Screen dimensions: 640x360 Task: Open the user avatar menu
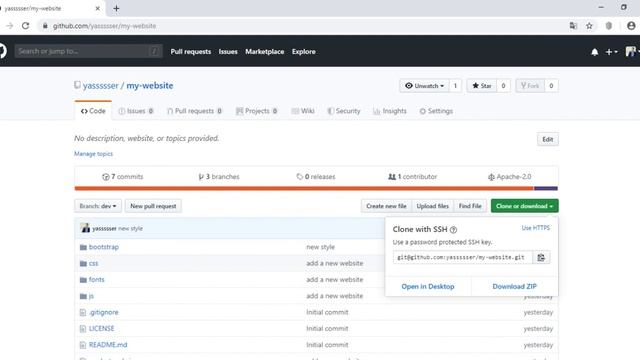[x=632, y=51]
